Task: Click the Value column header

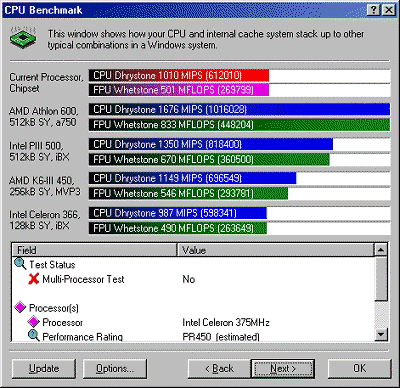Action: (x=276, y=250)
